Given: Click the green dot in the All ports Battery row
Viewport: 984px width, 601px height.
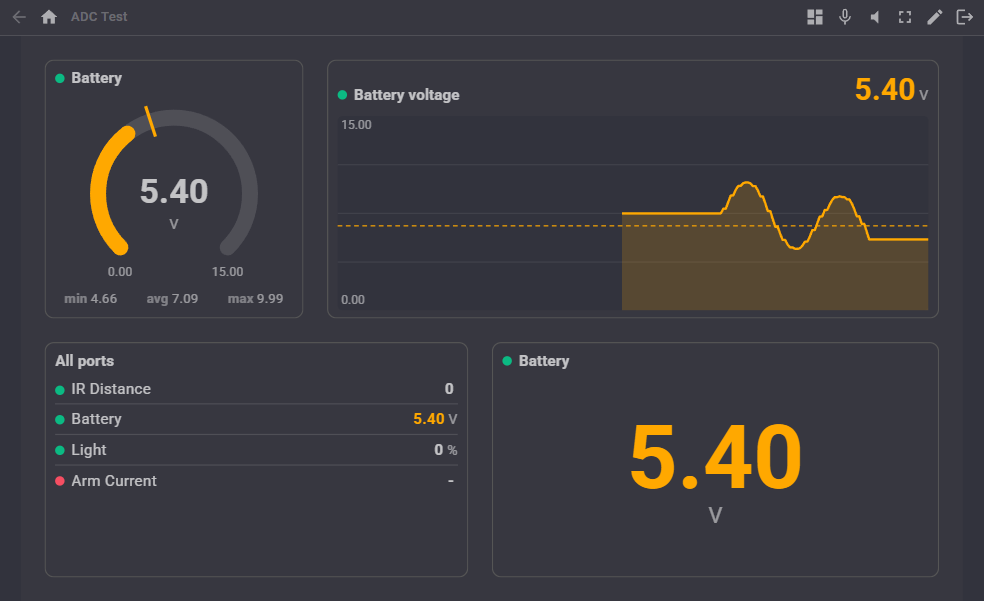Looking at the screenshot, I should coord(60,420).
